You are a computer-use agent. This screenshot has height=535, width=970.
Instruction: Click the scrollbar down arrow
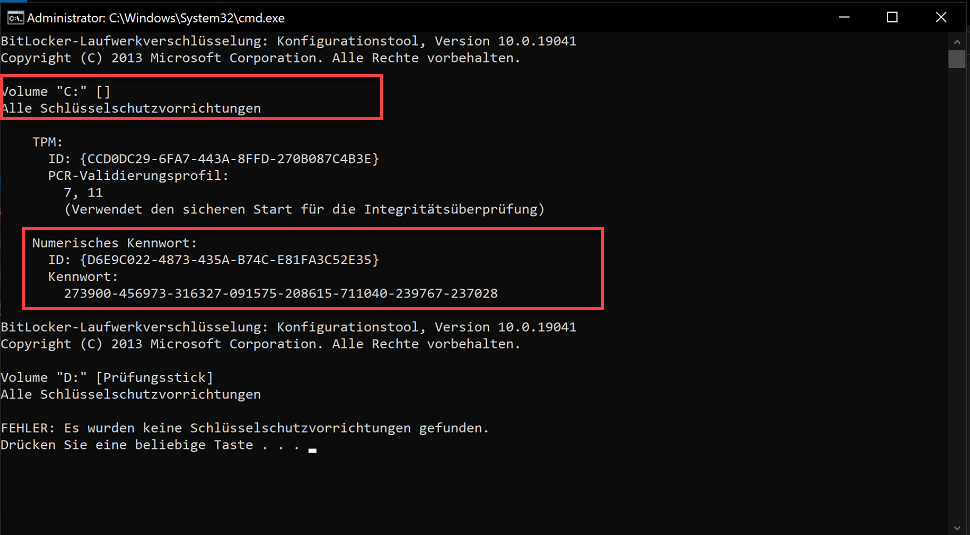[957, 525]
